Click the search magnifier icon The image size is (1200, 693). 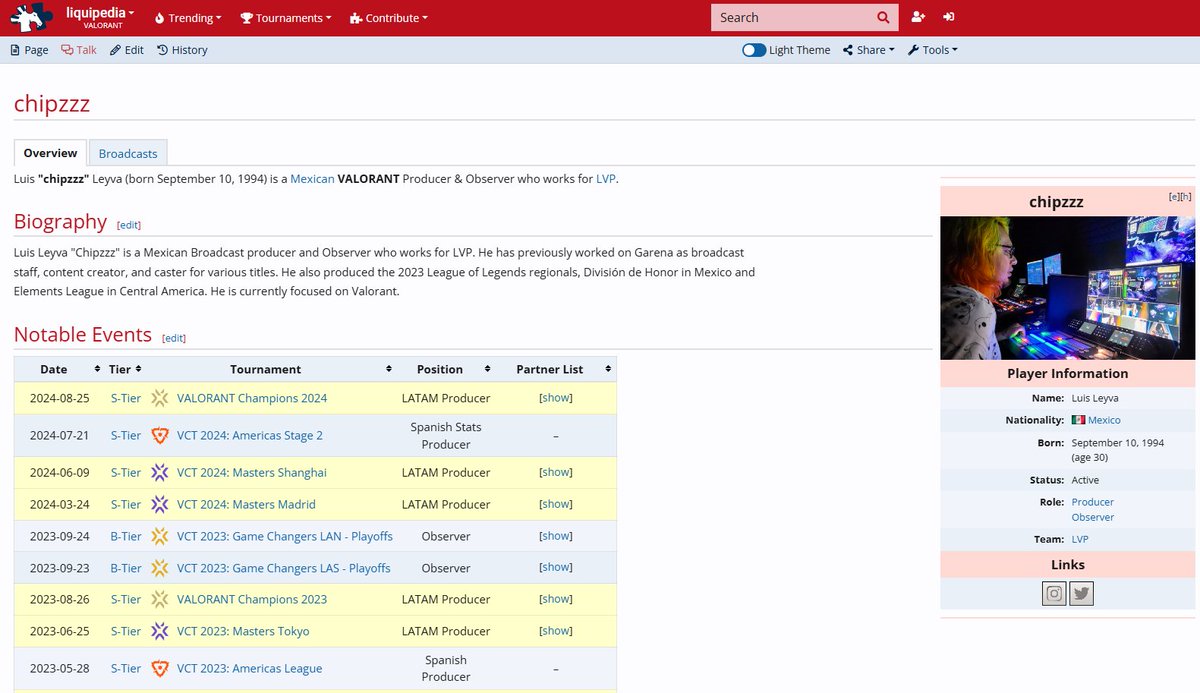[x=883, y=17]
